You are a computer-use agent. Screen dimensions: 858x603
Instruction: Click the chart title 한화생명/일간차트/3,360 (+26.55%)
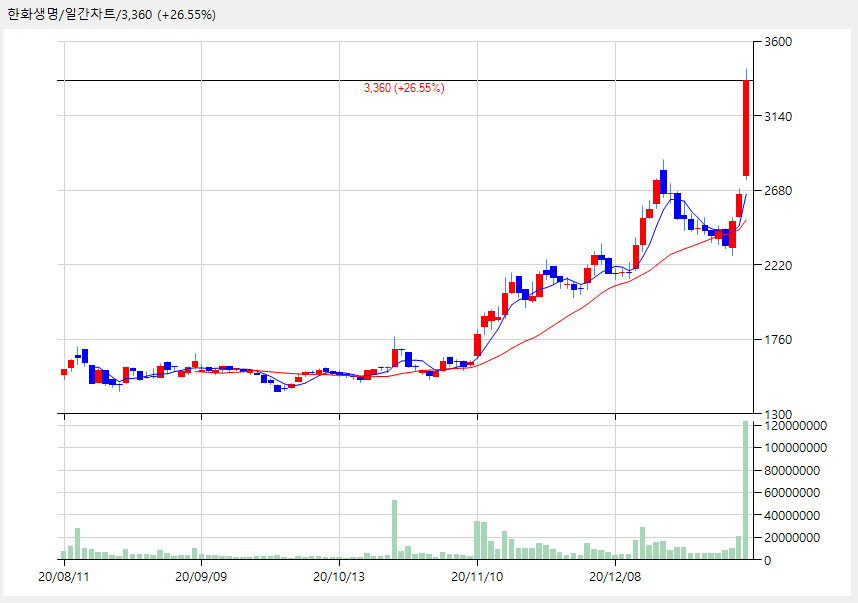pyautogui.click(x=112, y=15)
